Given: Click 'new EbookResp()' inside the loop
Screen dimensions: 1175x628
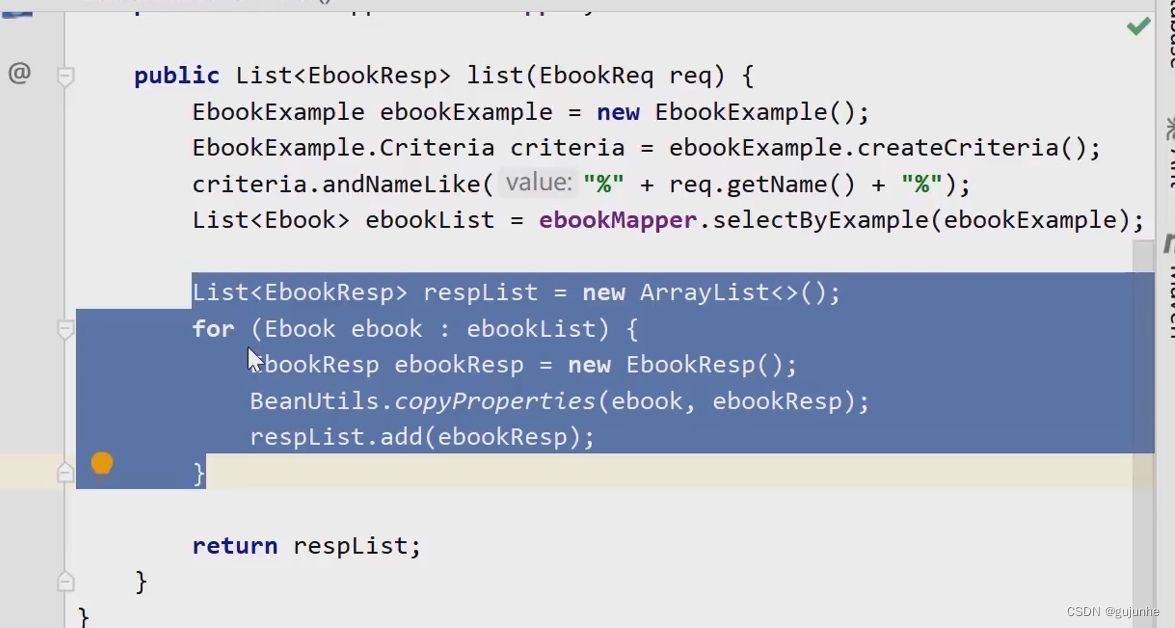Looking at the screenshot, I should pos(675,365).
